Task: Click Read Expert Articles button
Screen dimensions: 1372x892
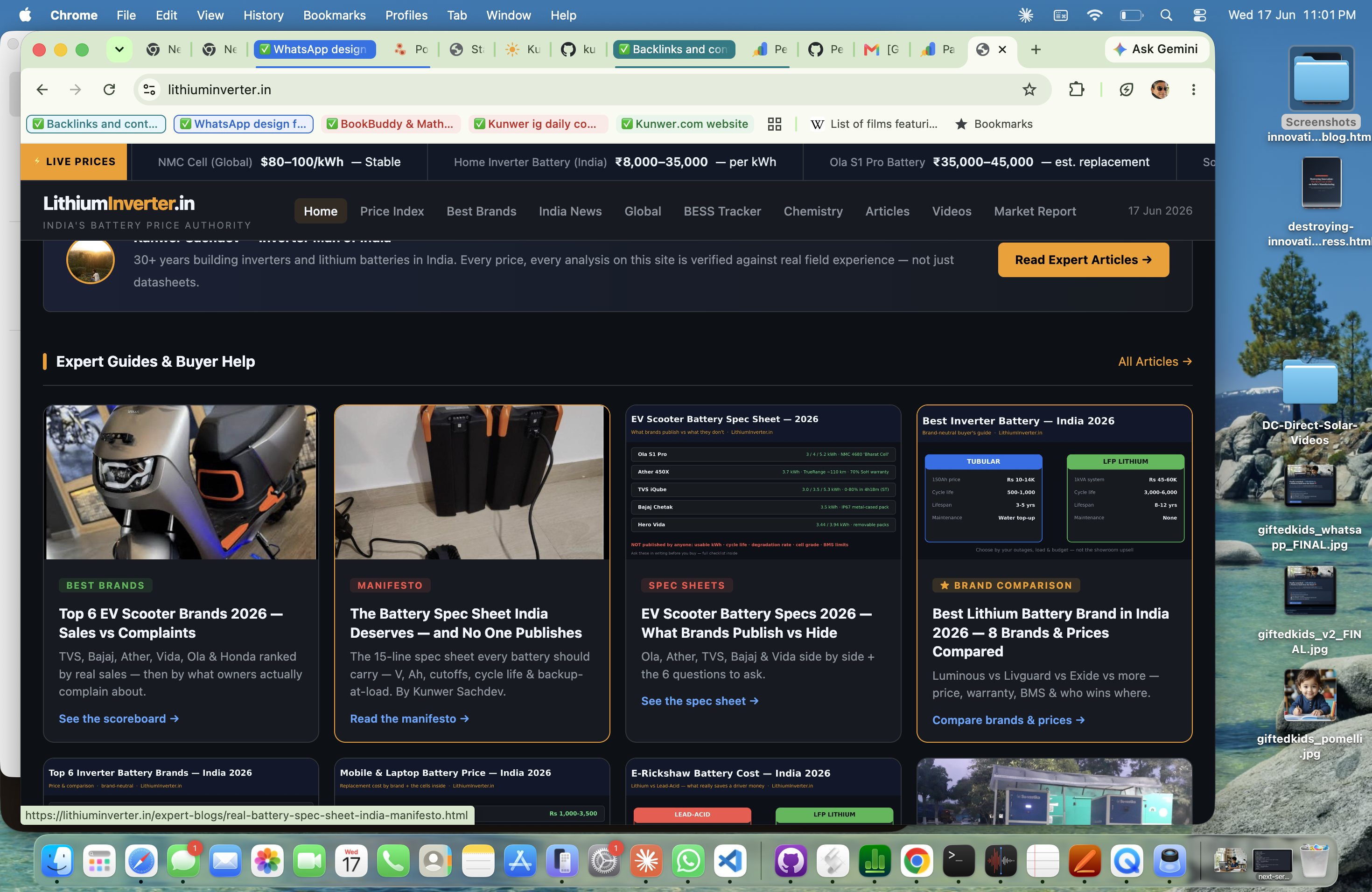Action: point(1083,260)
